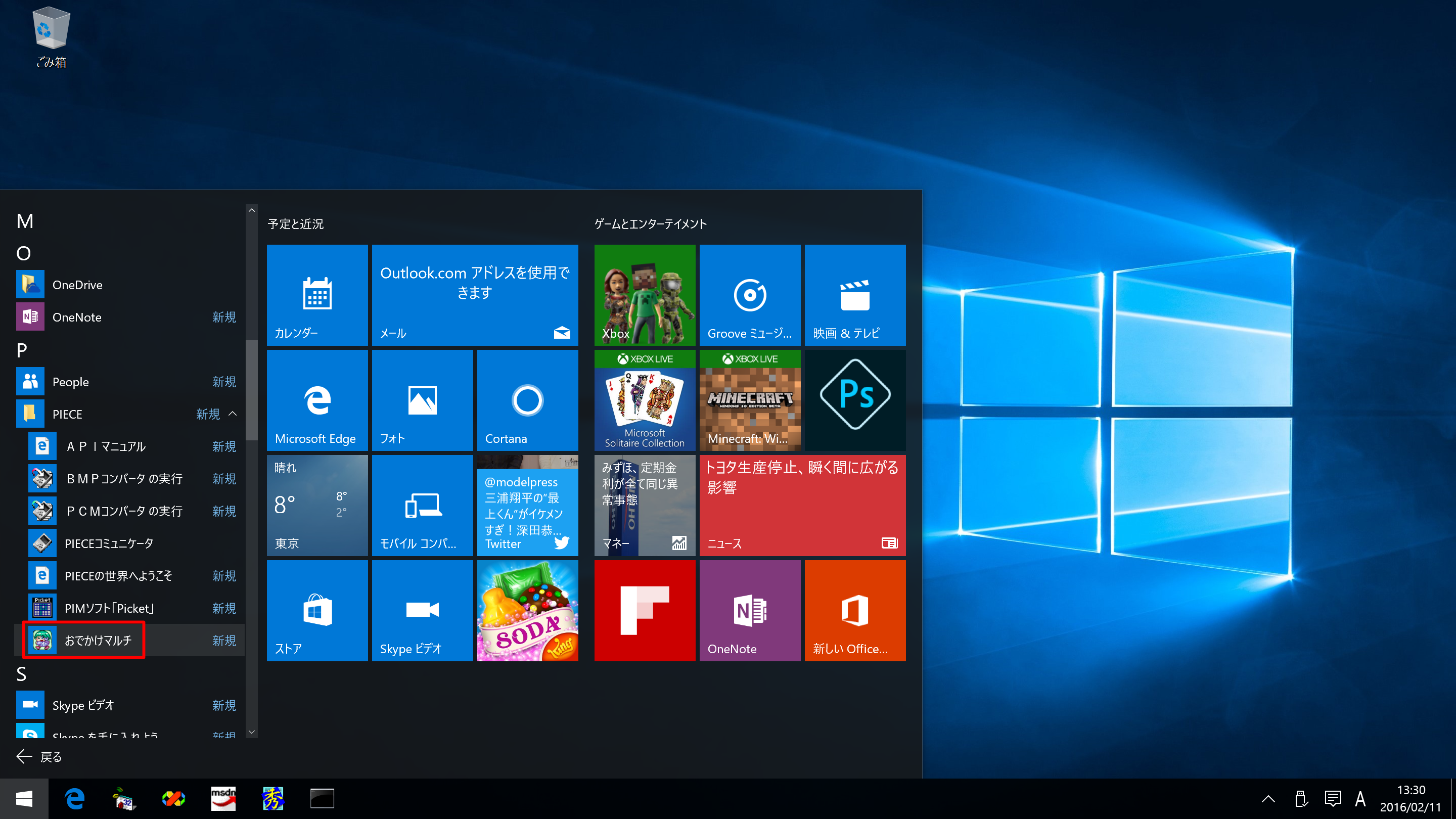Open the News (ニュース) tile
1456x819 pixels.
pos(802,505)
